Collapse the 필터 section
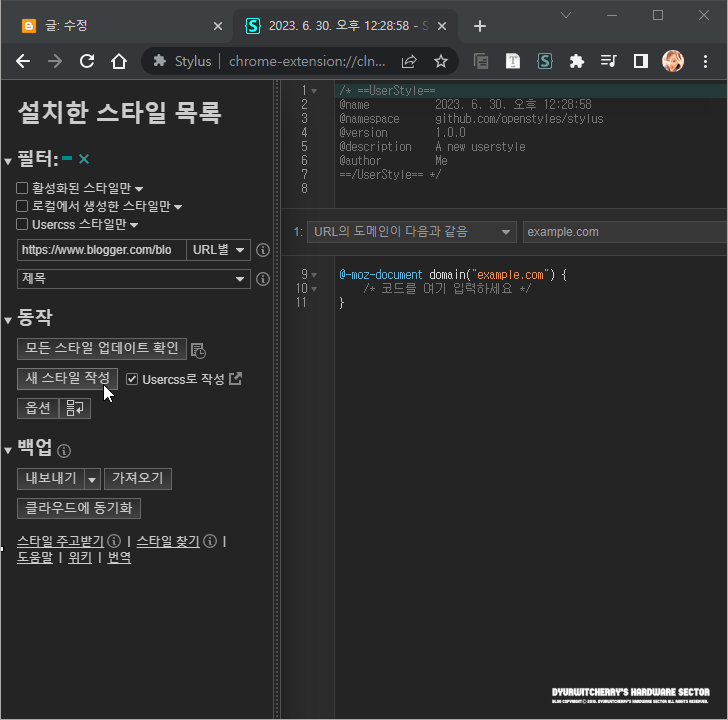Screen dimensions: 728x720 [x=8, y=161]
